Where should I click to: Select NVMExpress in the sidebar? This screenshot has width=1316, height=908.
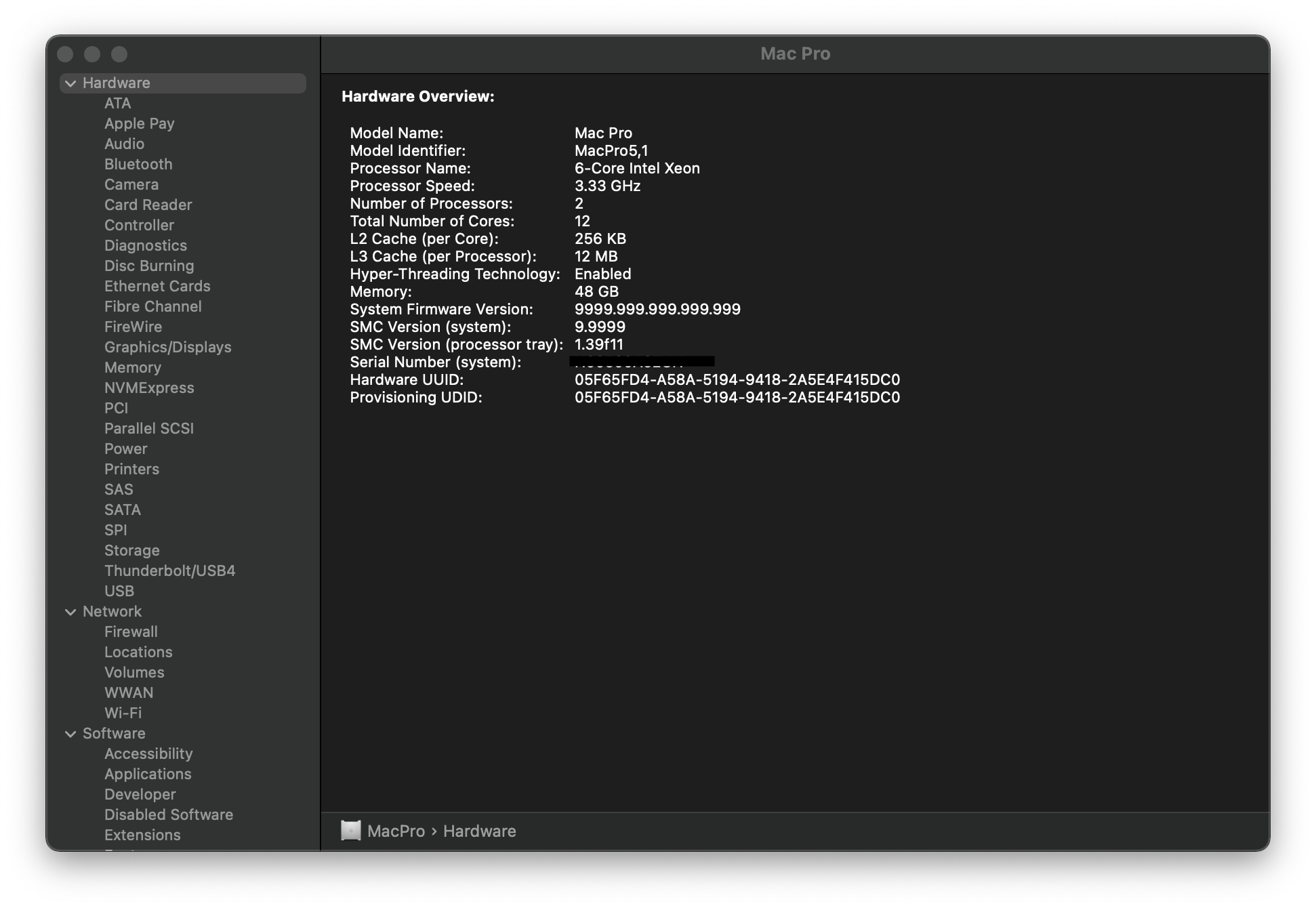coord(149,388)
